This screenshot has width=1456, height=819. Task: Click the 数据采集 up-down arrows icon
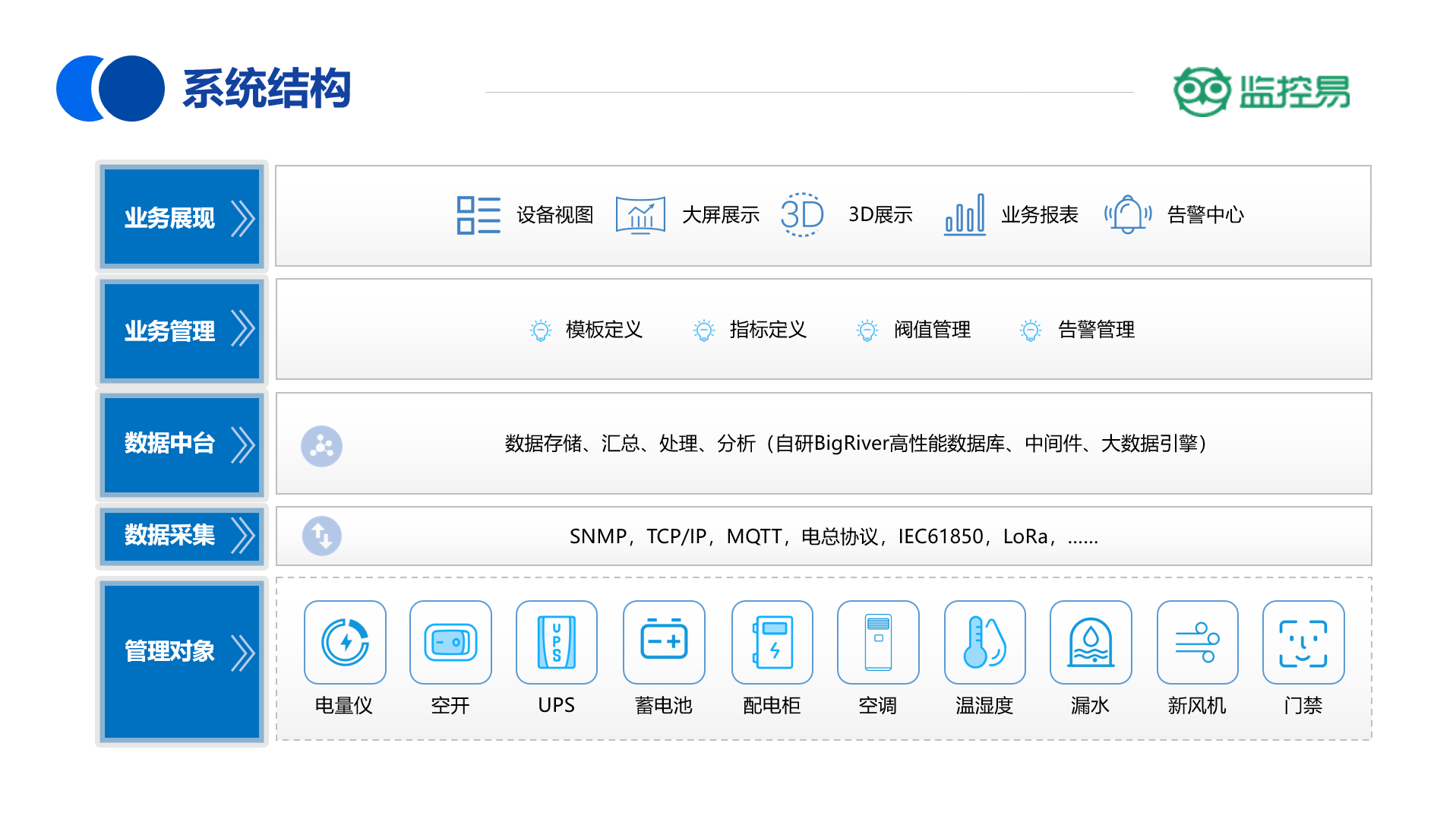[x=322, y=536]
